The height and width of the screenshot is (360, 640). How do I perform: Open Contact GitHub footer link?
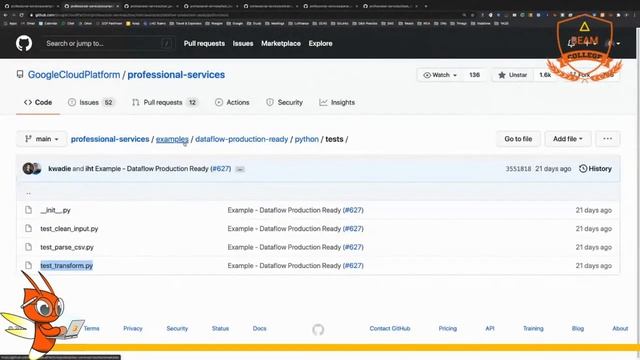[x=390, y=328]
